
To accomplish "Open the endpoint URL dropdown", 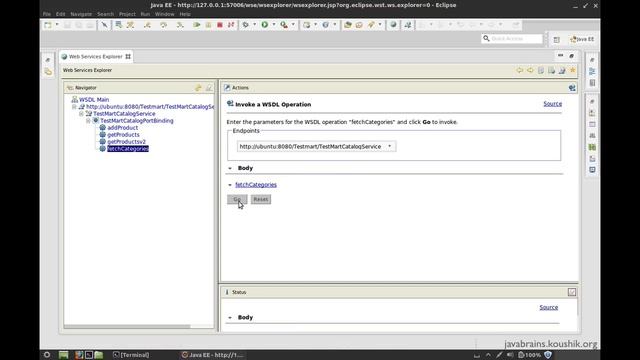I will [x=389, y=146].
